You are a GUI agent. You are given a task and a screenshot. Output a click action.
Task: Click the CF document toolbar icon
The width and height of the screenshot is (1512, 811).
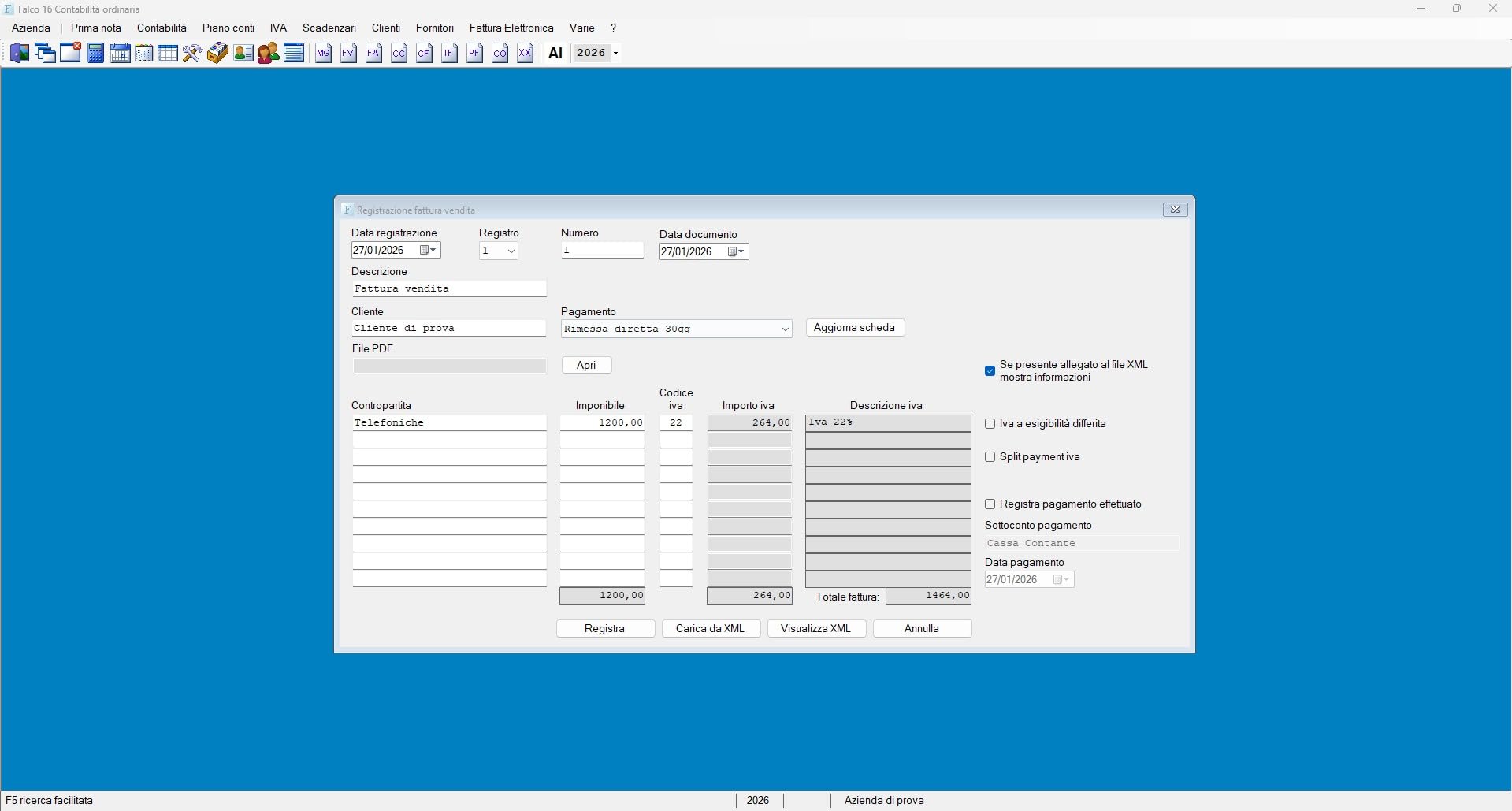point(424,54)
